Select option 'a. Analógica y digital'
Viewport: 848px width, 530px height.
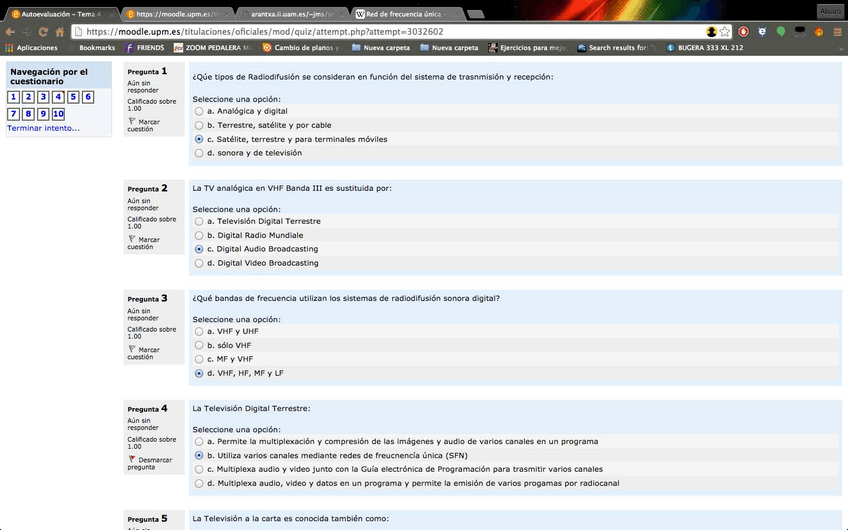click(199, 111)
